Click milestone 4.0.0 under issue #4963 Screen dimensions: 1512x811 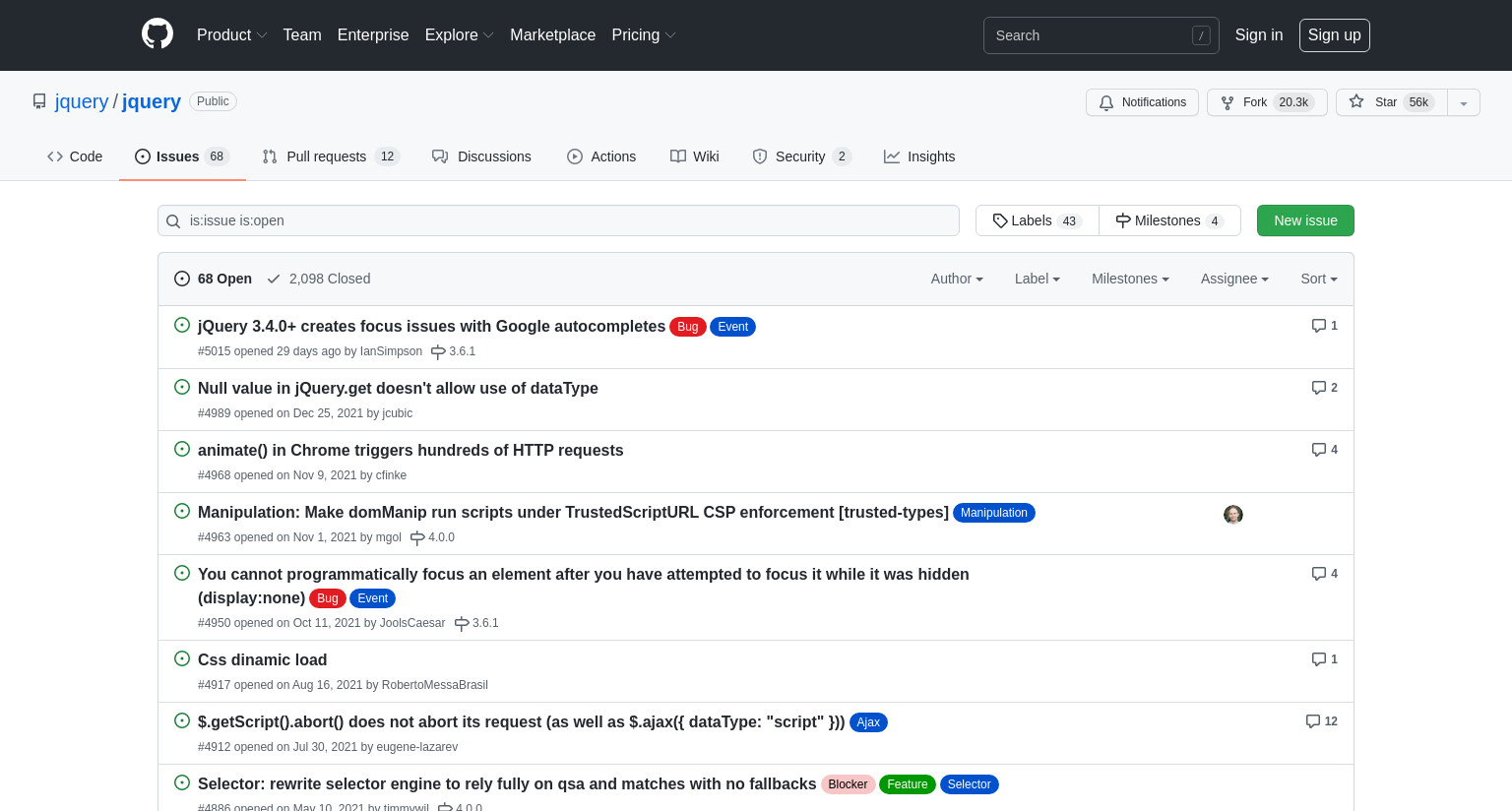432,537
